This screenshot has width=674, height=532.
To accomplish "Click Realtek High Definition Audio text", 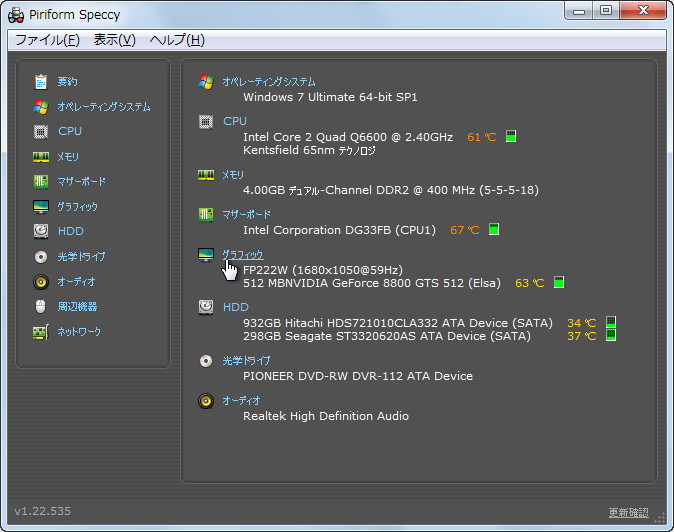I will tap(326, 416).
